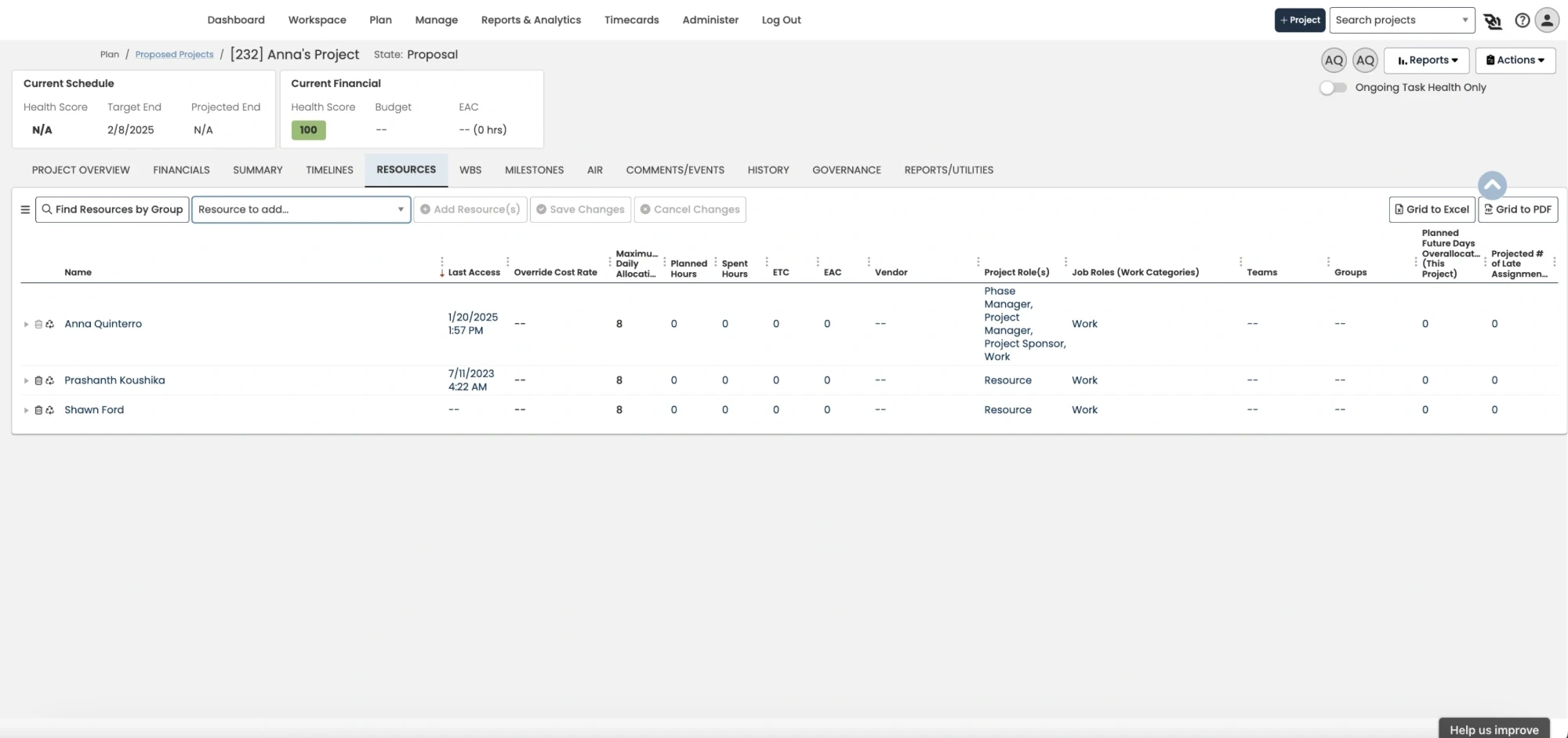The image size is (1568, 738).
Task: Open the MILESTONES tab
Action: (x=534, y=170)
